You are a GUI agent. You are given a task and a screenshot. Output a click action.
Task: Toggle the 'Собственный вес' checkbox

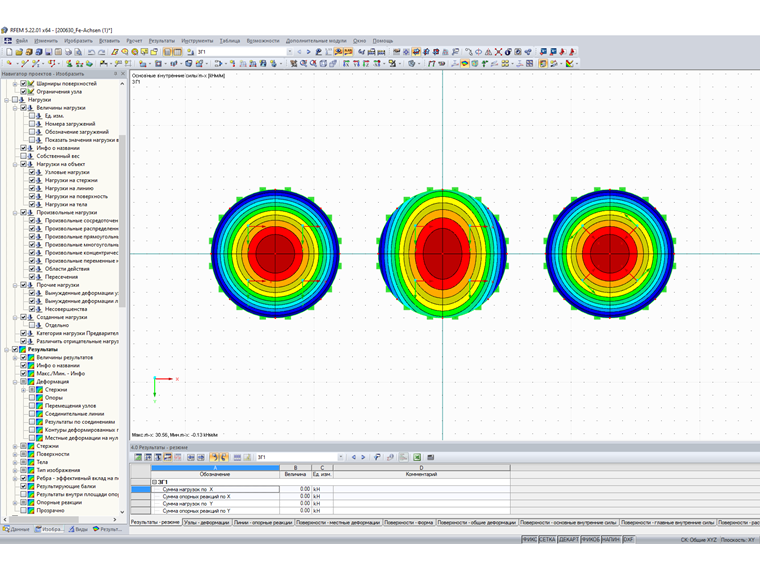tap(23, 156)
